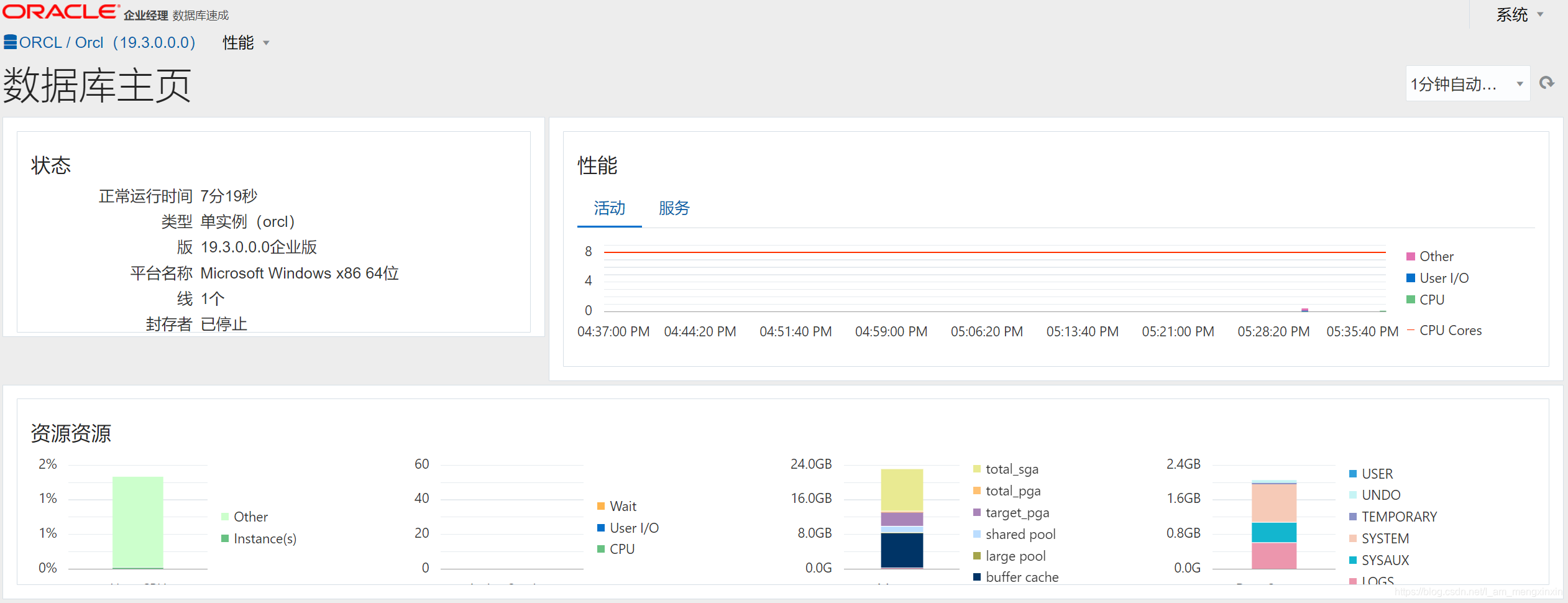Click the shared pool legend entry

[1015, 535]
